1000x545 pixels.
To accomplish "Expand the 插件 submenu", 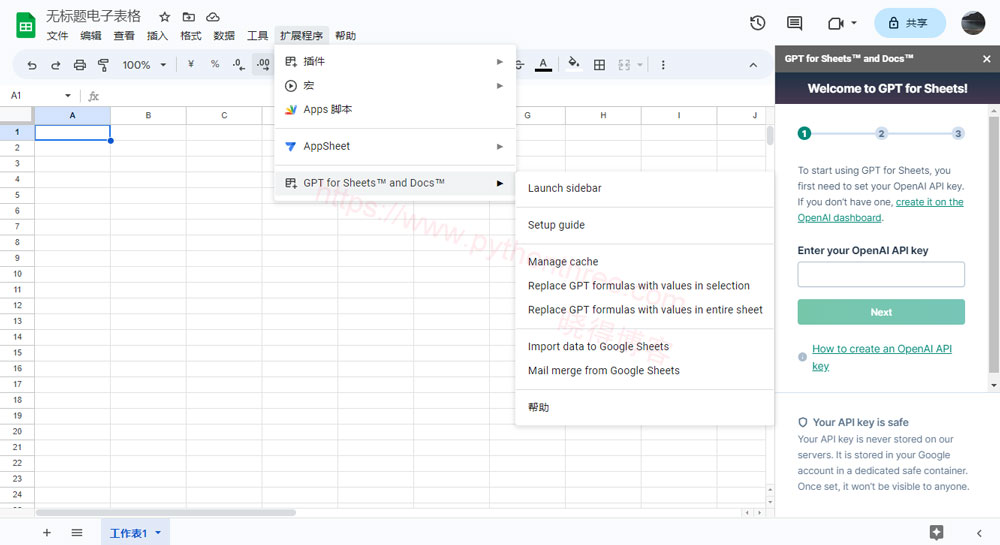I will (500, 62).
